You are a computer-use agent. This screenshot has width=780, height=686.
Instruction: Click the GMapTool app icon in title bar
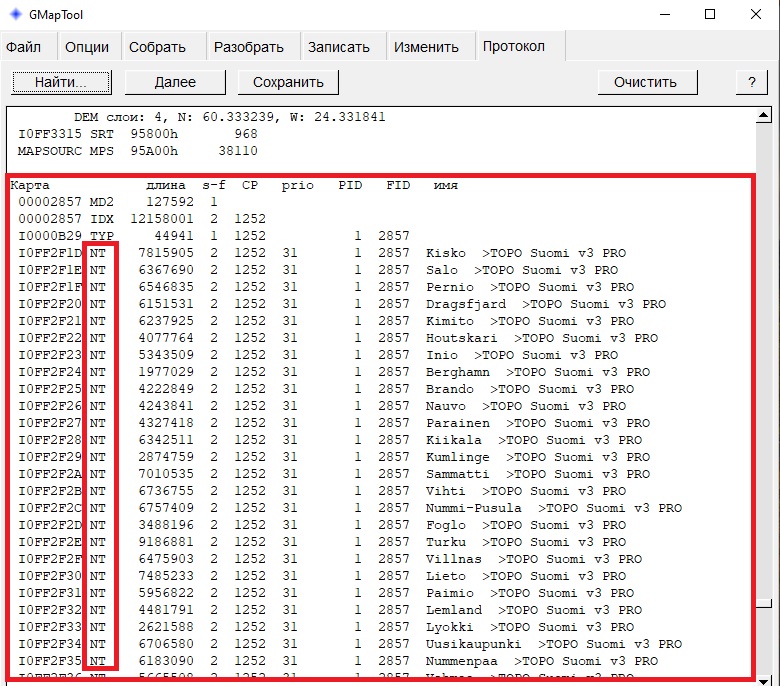tap(13, 15)
